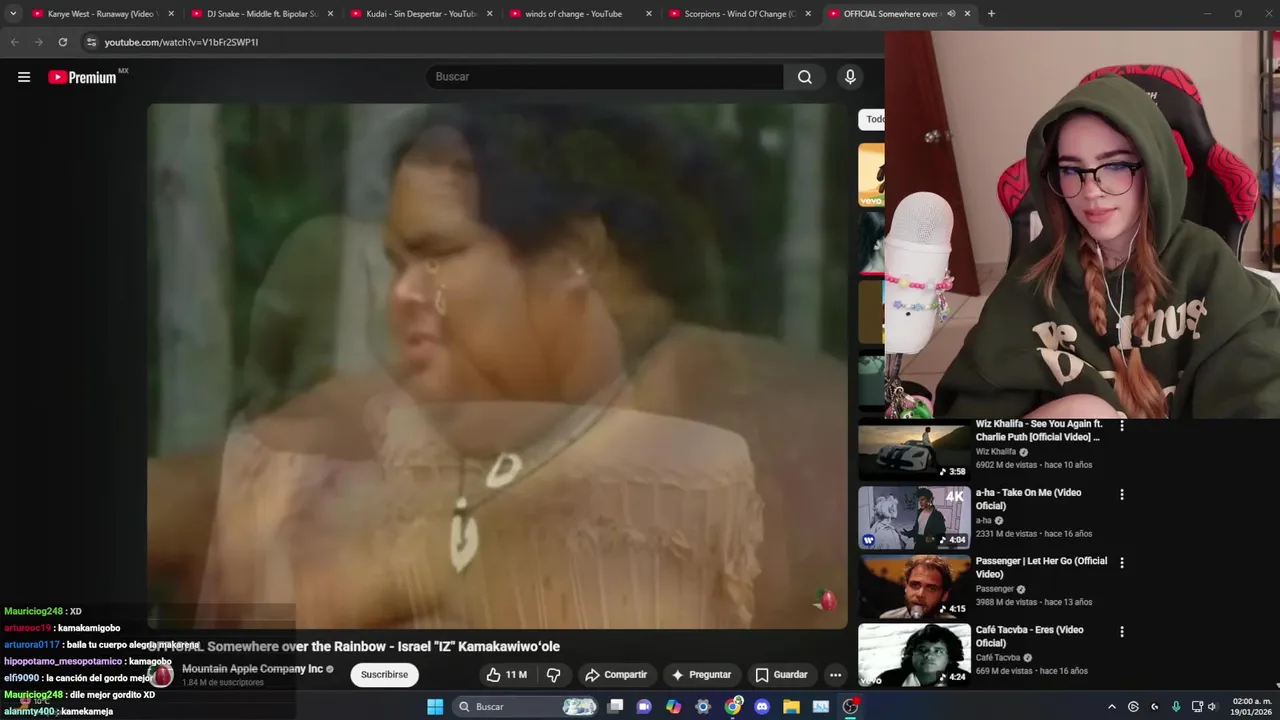This screenshot has width=1280, height=720.
Task: Click the Compartir share button
Action: 616,675
